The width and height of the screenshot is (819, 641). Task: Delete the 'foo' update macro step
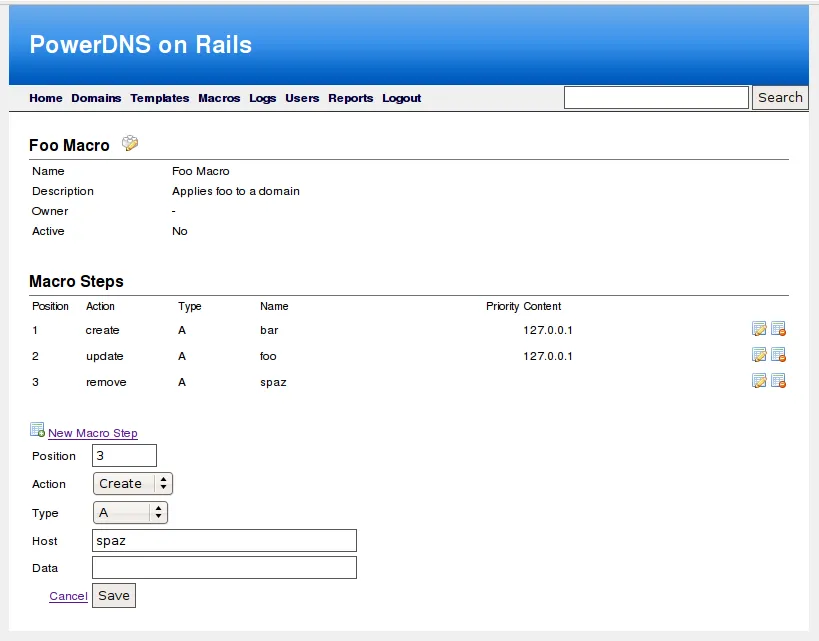click(x=778, y=355)
